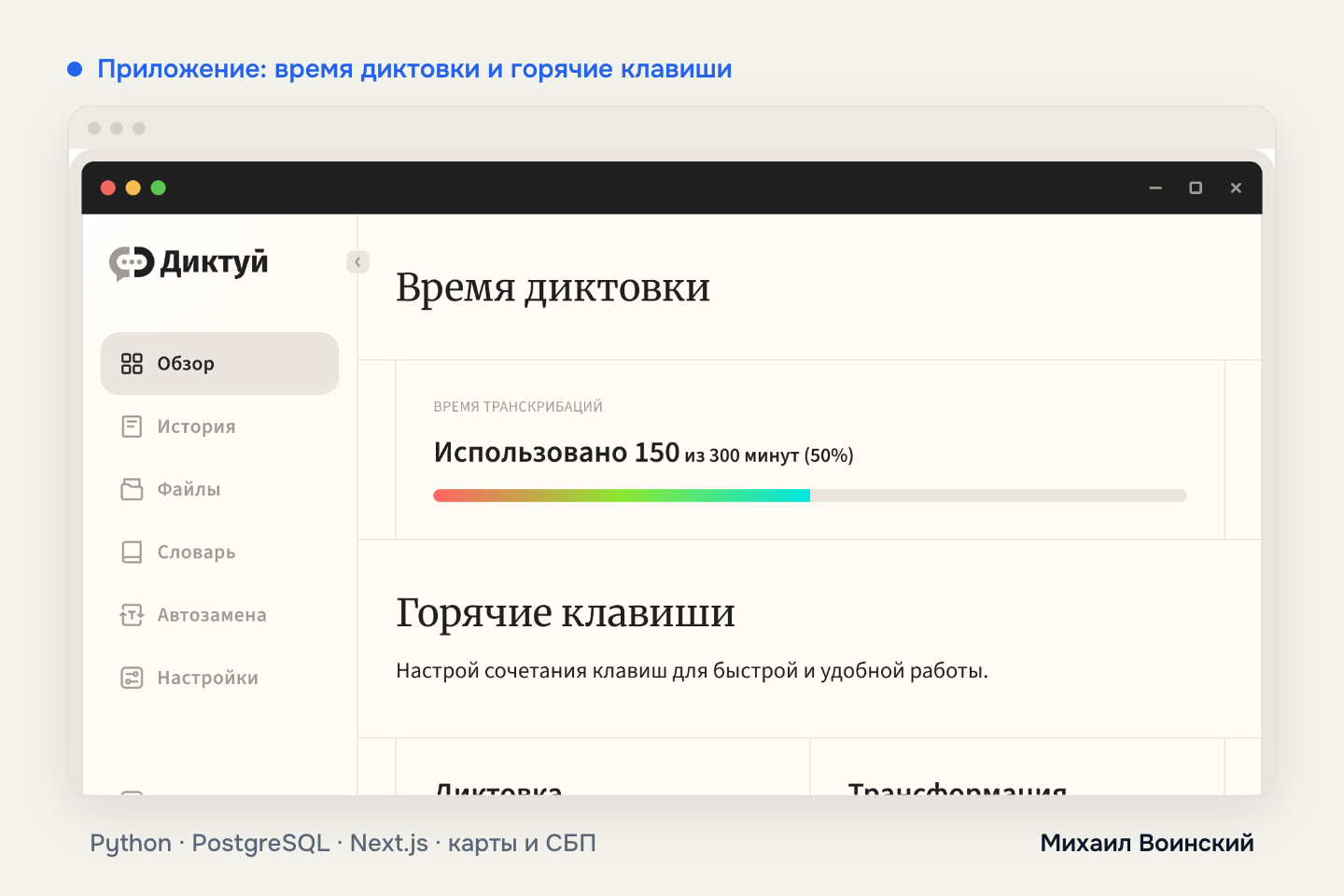Click the Приложение: время диктовки slide title
This screenshot has width=1344, height=896.
click(414, 69)
